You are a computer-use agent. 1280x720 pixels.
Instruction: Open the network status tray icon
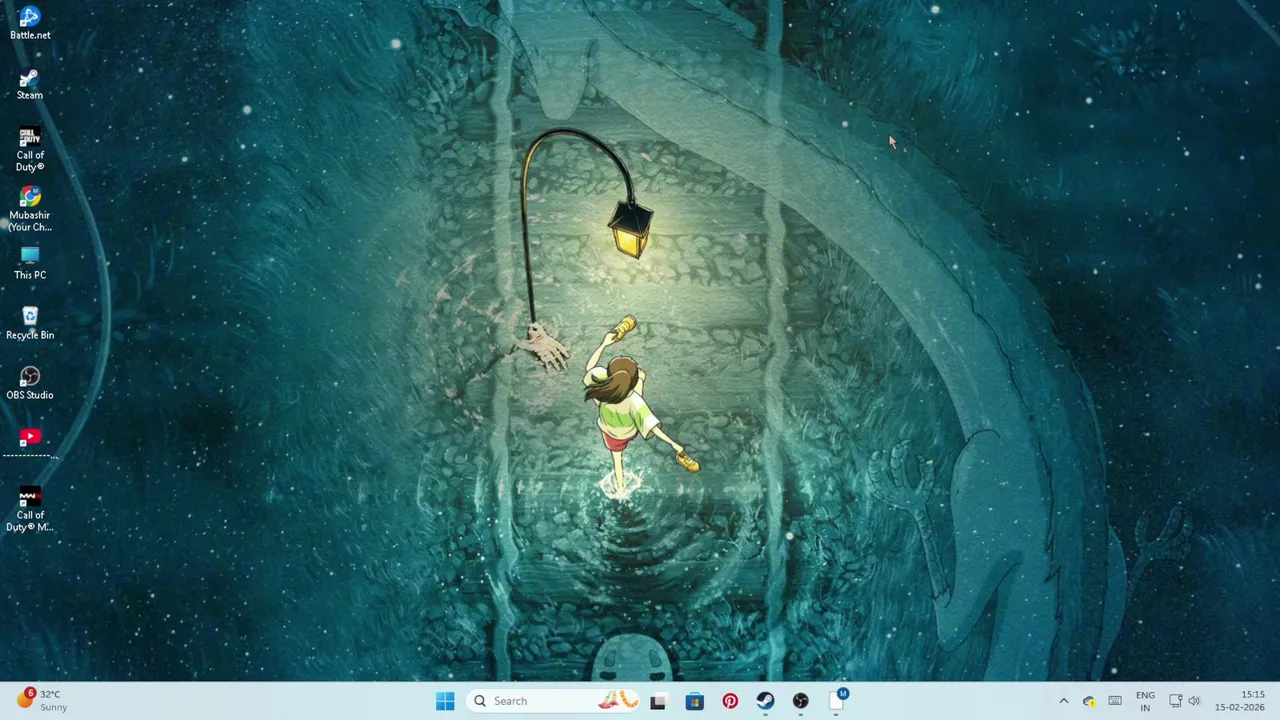tap(1176, 701)
